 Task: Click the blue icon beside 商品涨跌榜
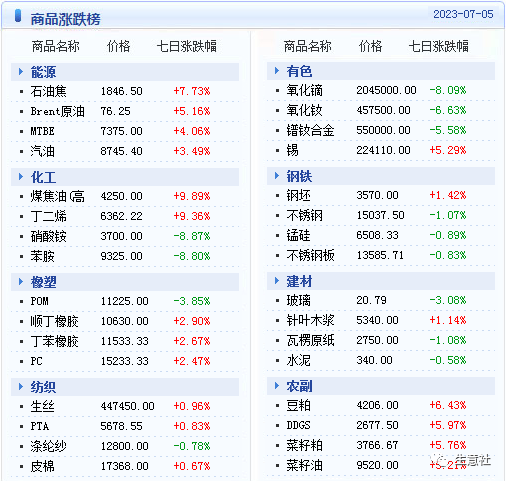point(18,16)
